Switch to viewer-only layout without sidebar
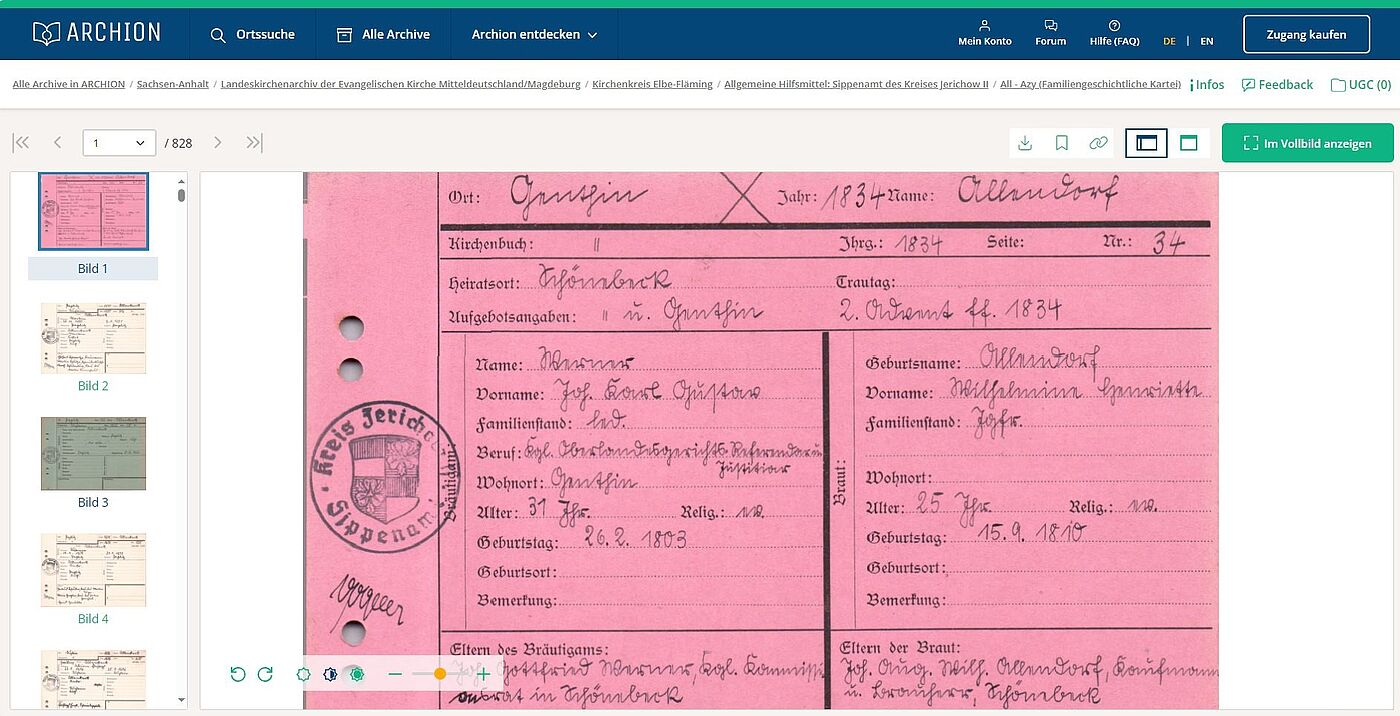This screenshot has height=716, width=1400. [x=1188, y=143]
